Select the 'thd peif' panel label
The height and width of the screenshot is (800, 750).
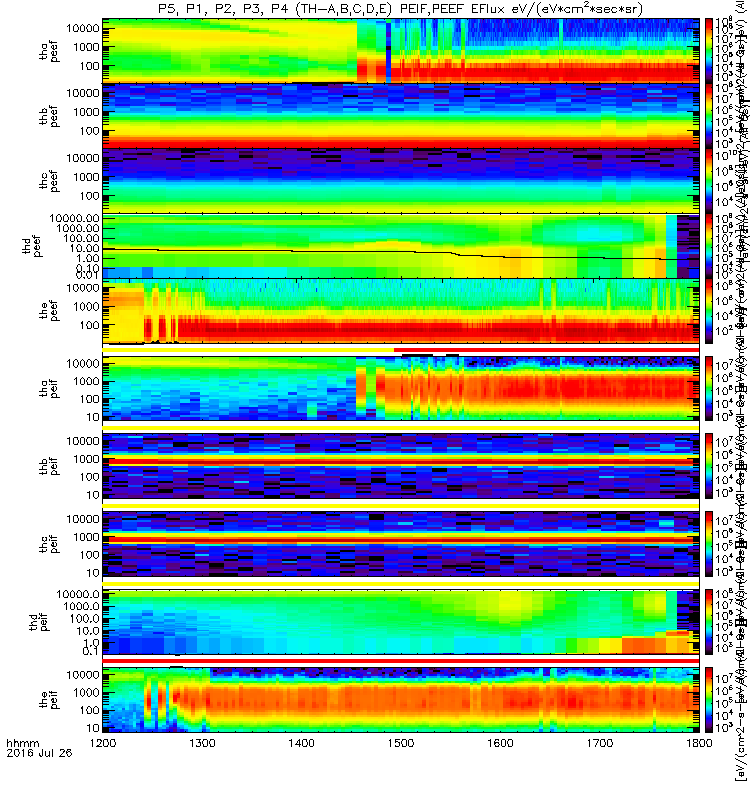[x=39, y=622]
